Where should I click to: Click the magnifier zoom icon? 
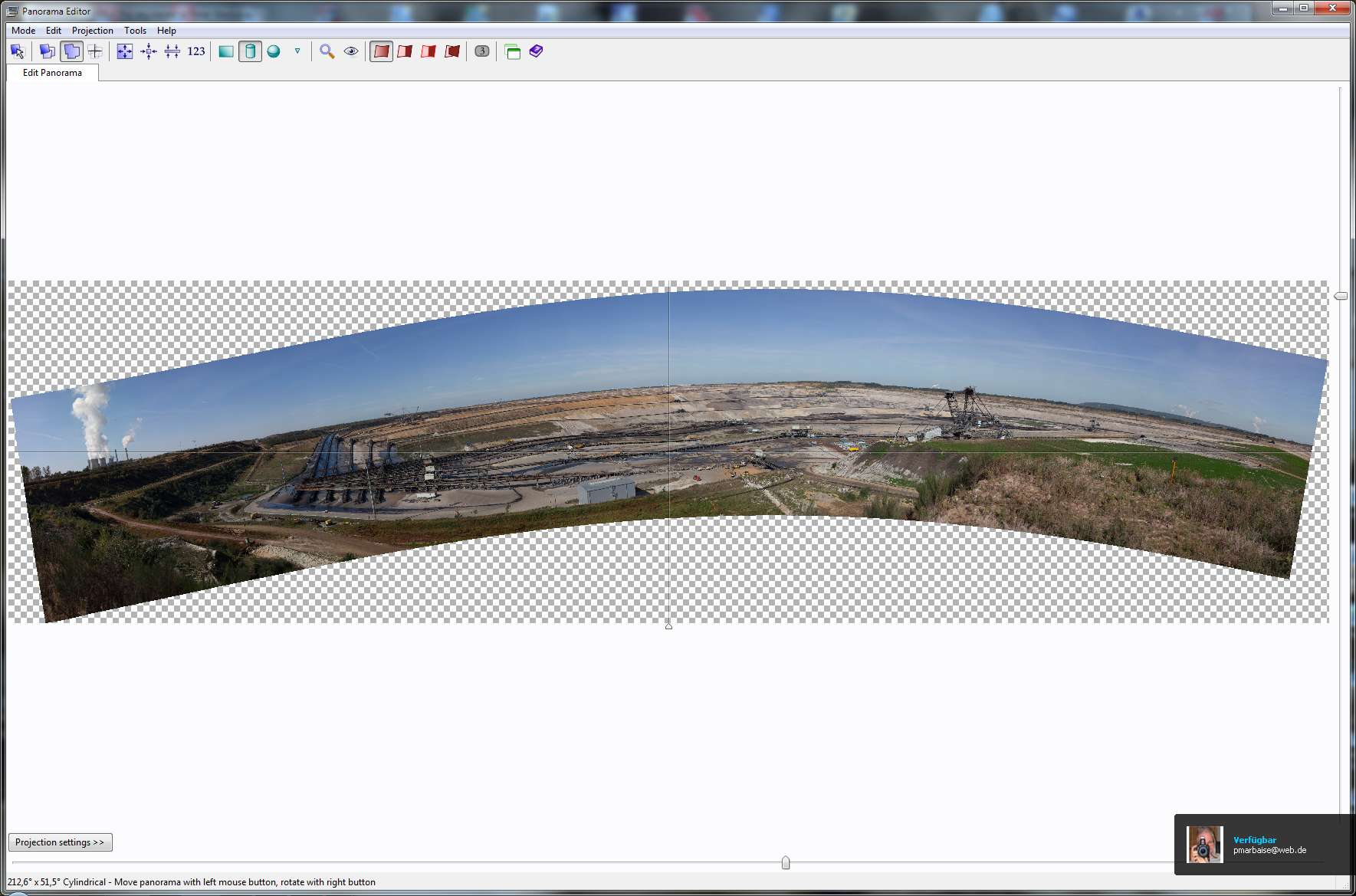tap(327, 51)
